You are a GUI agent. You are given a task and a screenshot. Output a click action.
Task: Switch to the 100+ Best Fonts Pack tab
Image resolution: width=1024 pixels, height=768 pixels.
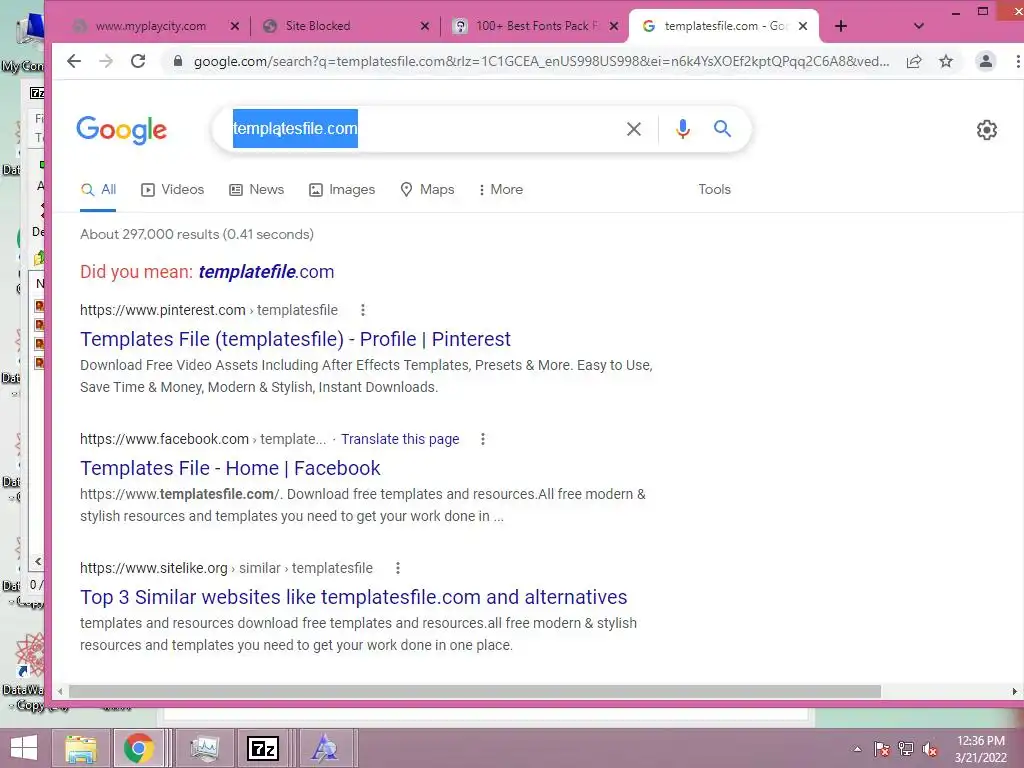tap(536, 26)
